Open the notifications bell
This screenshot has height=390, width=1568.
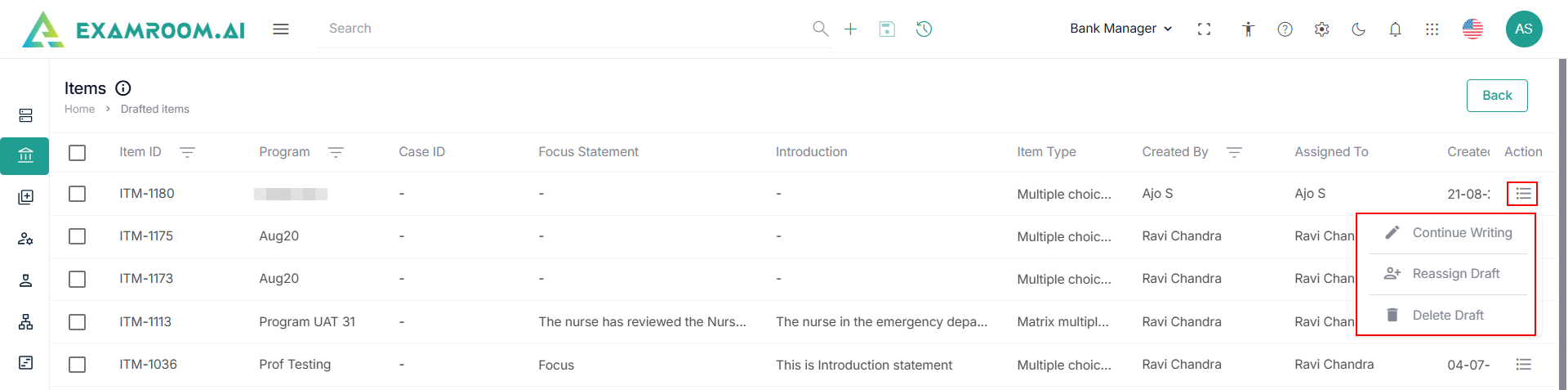pos(1395,29)
